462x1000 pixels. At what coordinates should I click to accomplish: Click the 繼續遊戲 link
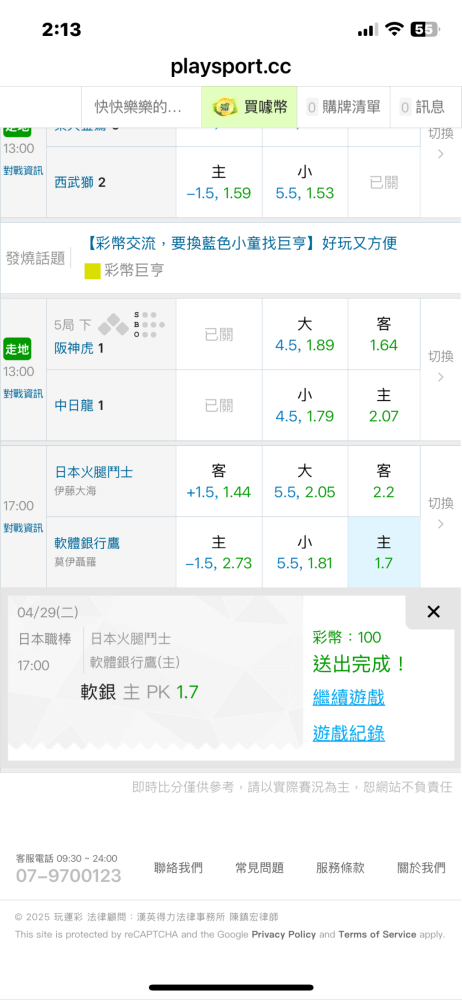pyautogui.click(x=348, y=698)
